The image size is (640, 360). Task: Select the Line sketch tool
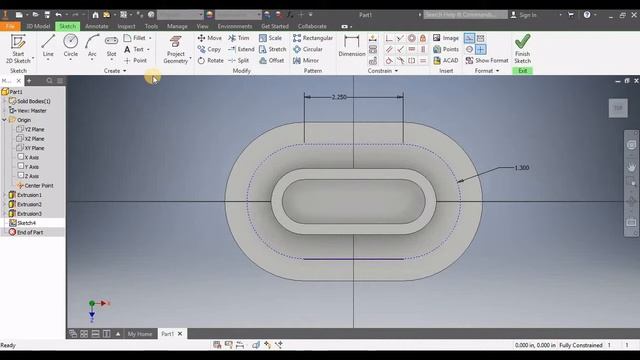pos(48,46)
